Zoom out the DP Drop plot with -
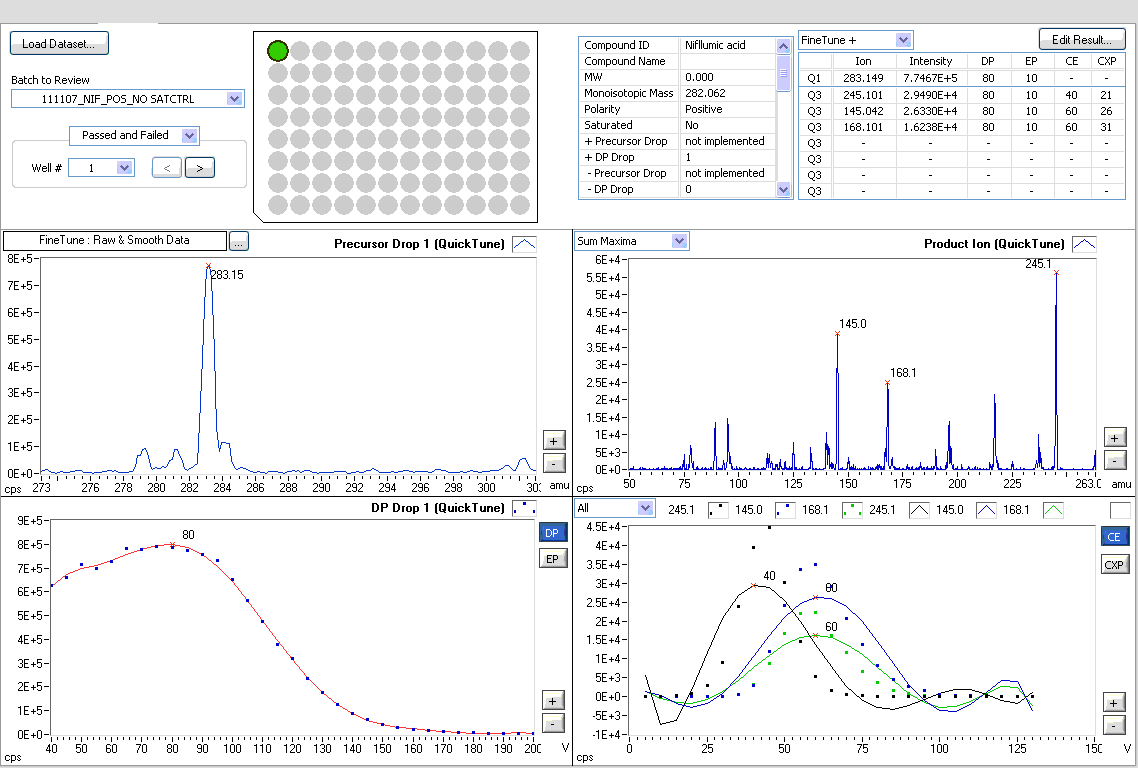Viewport: 1138px width, 768px height. 553,723
